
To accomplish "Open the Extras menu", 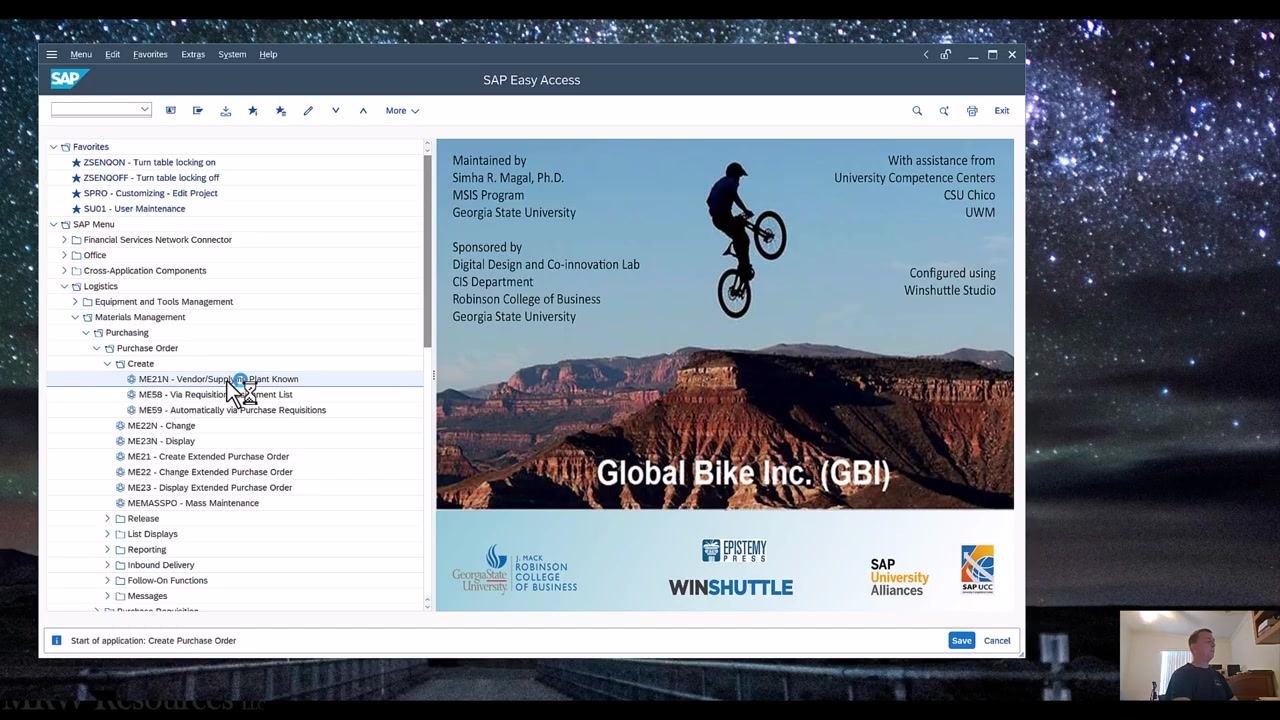I will pyautogui.click(x=193, y=54).
